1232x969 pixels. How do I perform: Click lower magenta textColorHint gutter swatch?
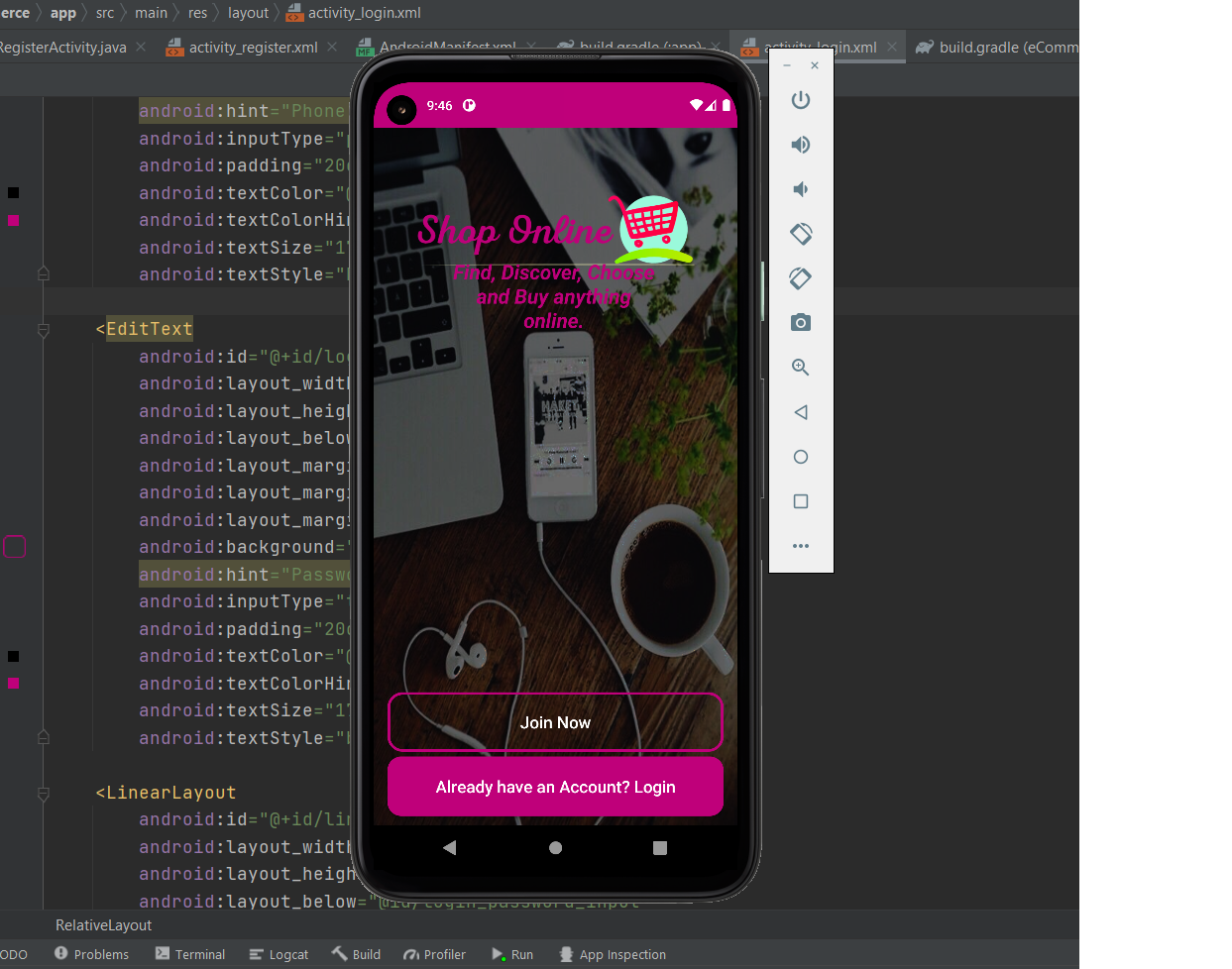click(x=13, y=683)
